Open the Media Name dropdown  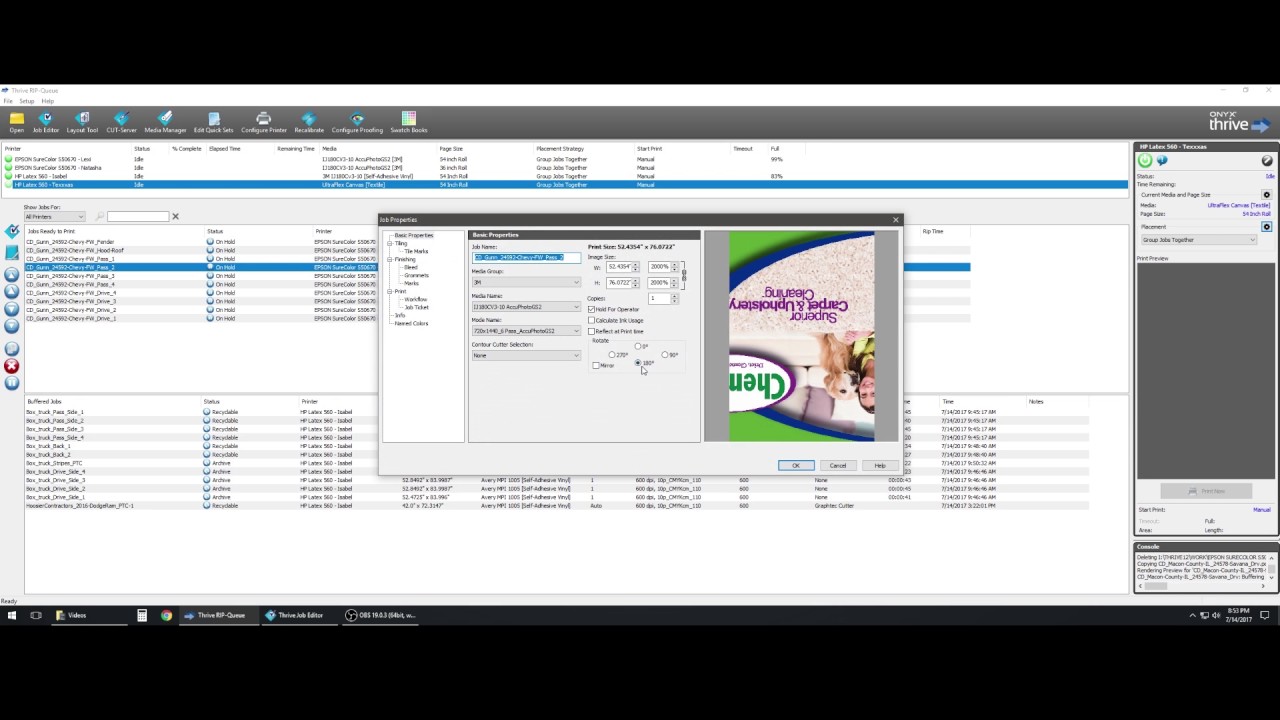click(x=526, y=306)
